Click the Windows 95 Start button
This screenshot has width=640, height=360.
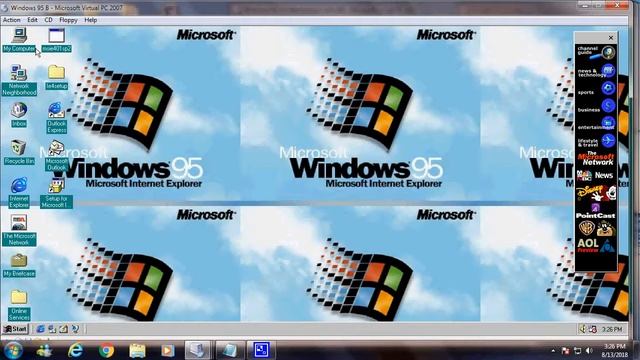16,329
